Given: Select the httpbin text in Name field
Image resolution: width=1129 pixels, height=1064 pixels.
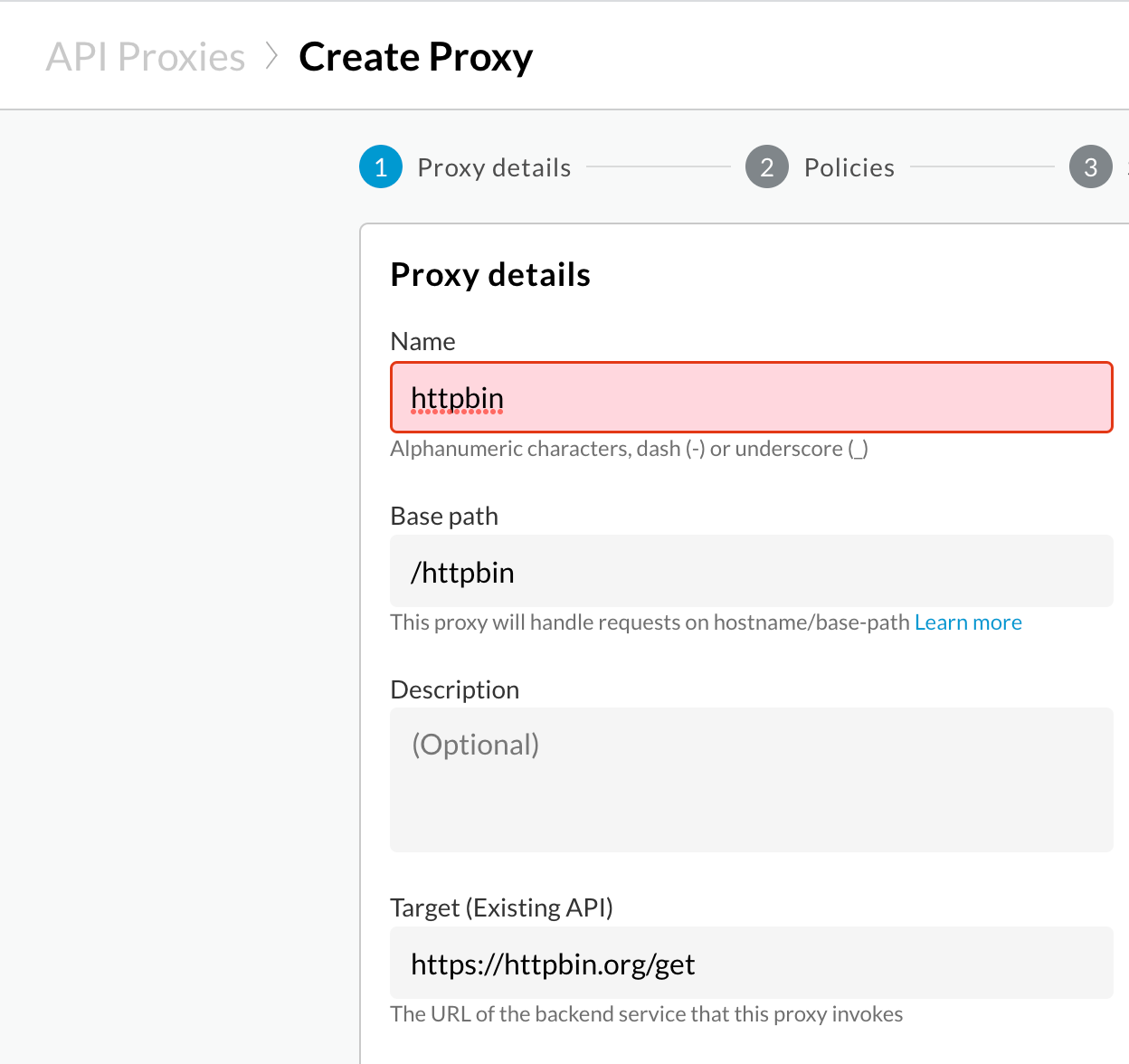Looking at the screenshot, I should coord(457,397).
